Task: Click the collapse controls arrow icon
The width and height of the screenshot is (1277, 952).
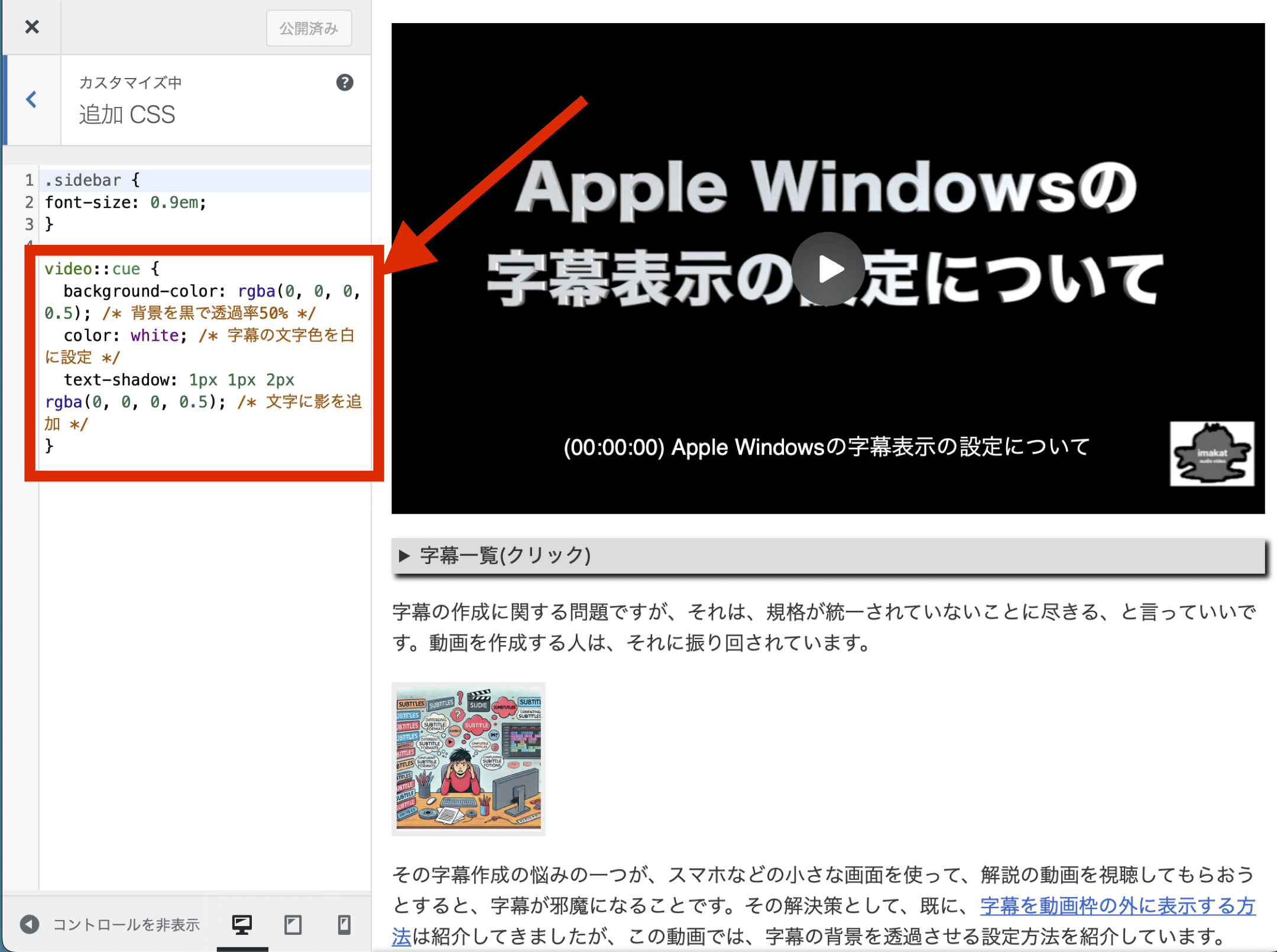Action: click(x=30, y=924)
